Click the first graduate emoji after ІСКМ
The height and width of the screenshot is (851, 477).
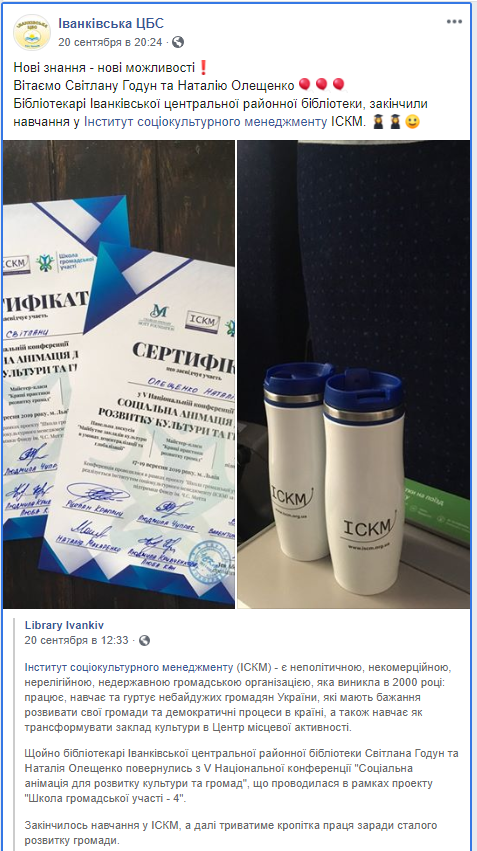(378, 122)
